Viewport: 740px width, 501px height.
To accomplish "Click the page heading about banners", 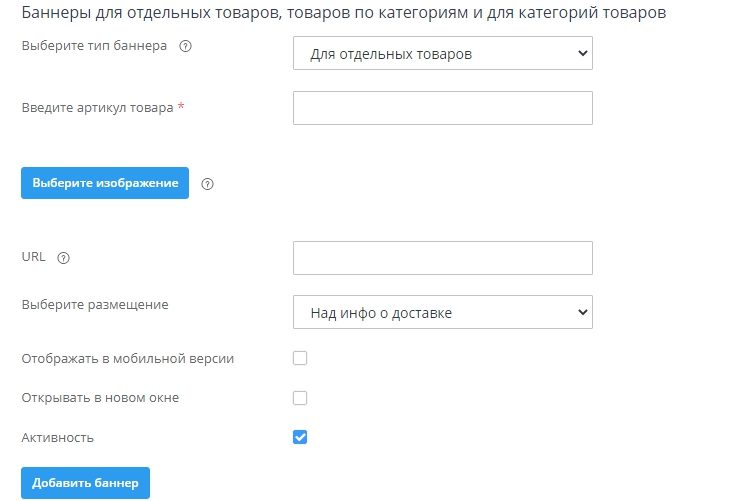I will [x=343, y=13].
